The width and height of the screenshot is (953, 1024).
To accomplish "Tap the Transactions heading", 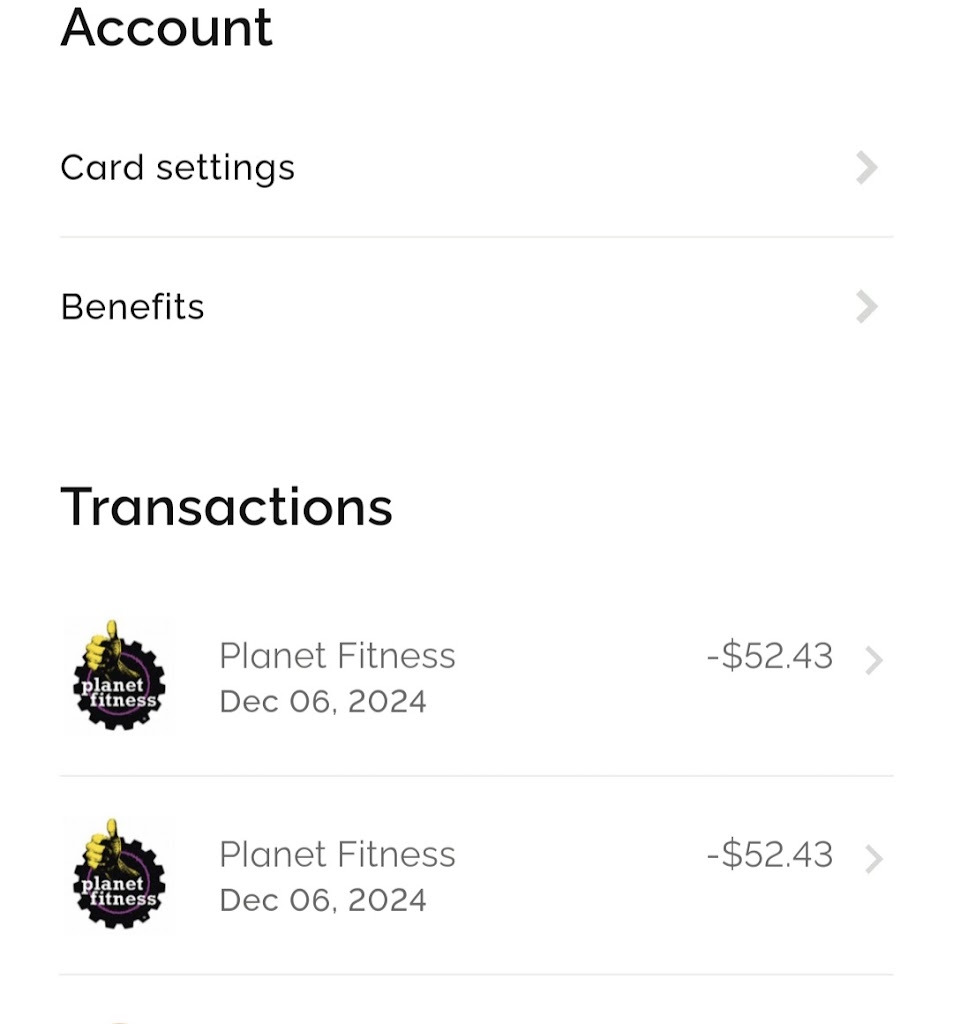I will [227, 506].
